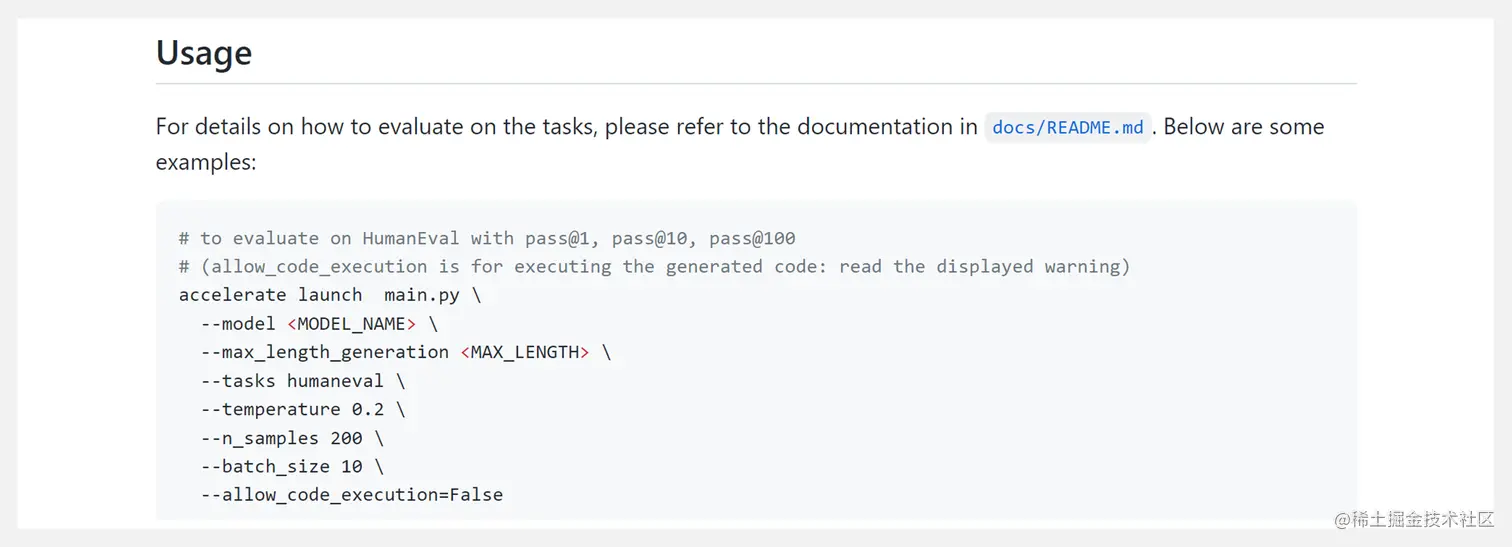Screen dimensions: 1512x547
Task: Click the --allow_code_execution=False line
Action: [352, 495]
